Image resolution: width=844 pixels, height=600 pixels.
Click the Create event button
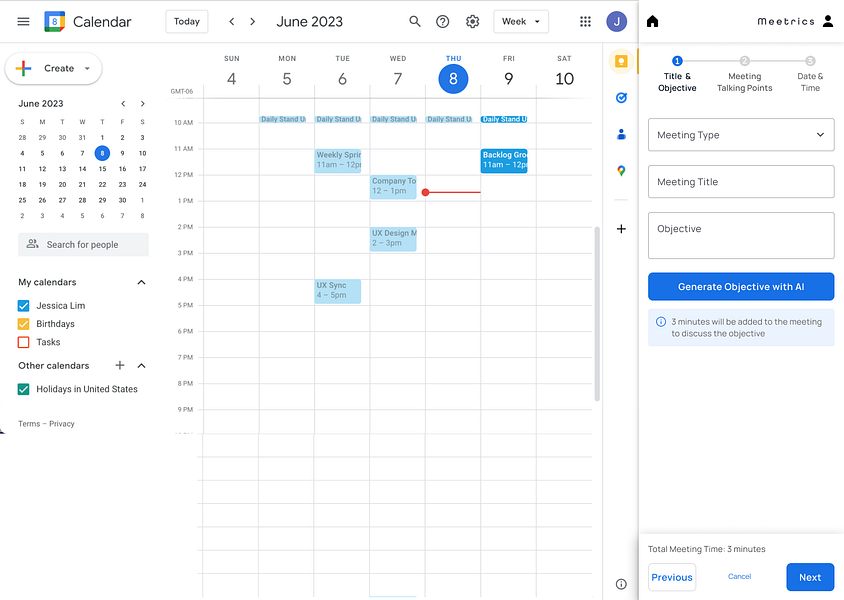[53, 68]
